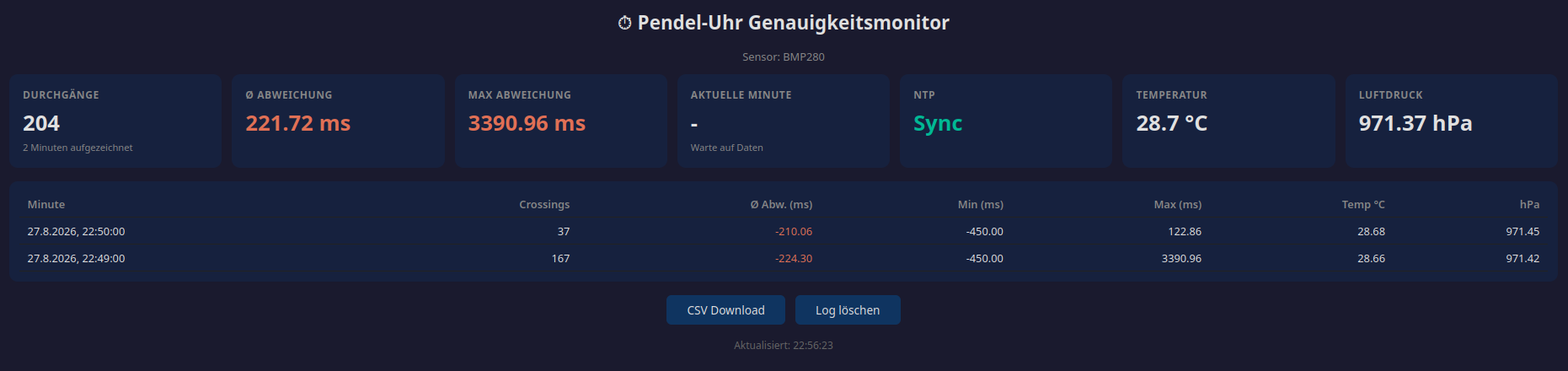This screenshot has width=1568, height=371.
Task: Select the Temperatur 28.7 °C card
Action: (x=1228, y=121)
